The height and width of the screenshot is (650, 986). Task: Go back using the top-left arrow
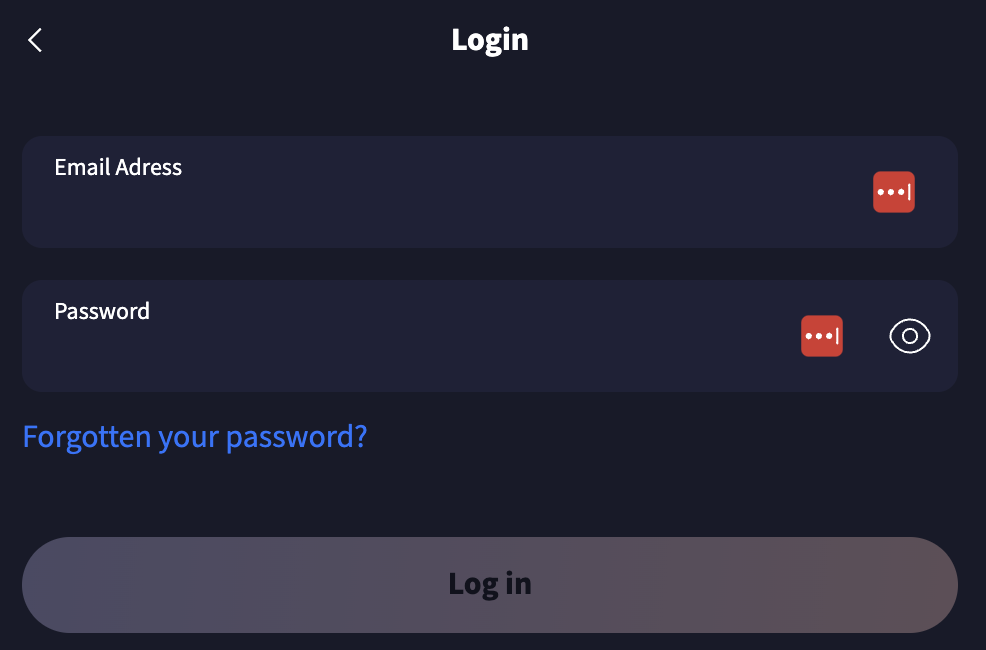tap(35, 40)
